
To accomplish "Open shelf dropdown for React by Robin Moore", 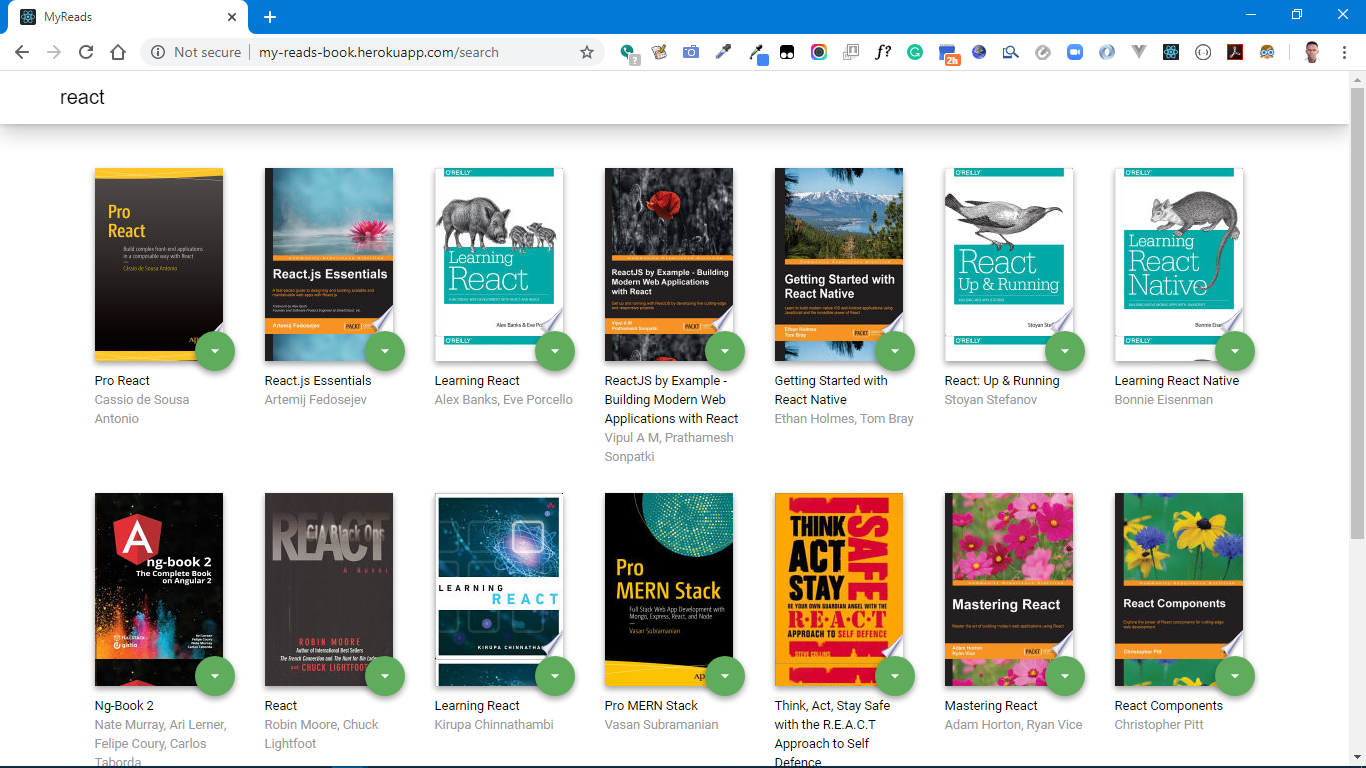I will coord(385,676).
